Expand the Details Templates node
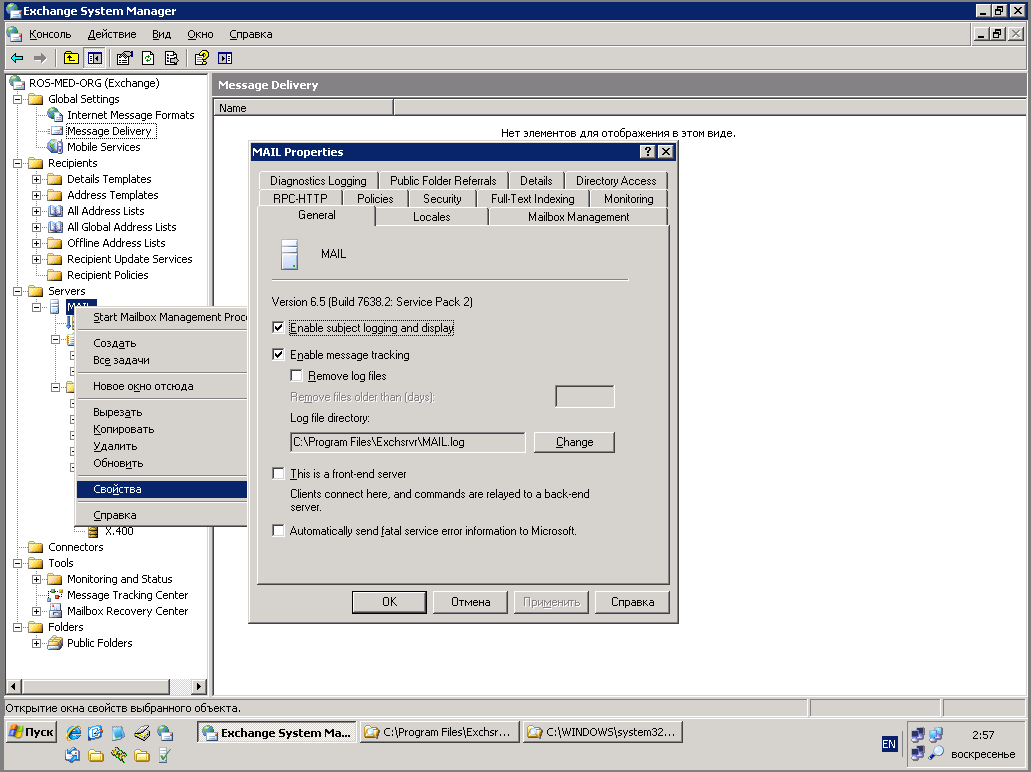1031x772 pixels. pyautogui.click(x=37, y=179)
